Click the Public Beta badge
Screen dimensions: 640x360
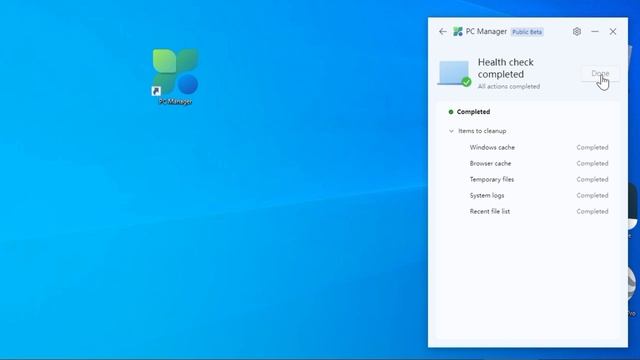pyautogui.click(x=527, y=32)
